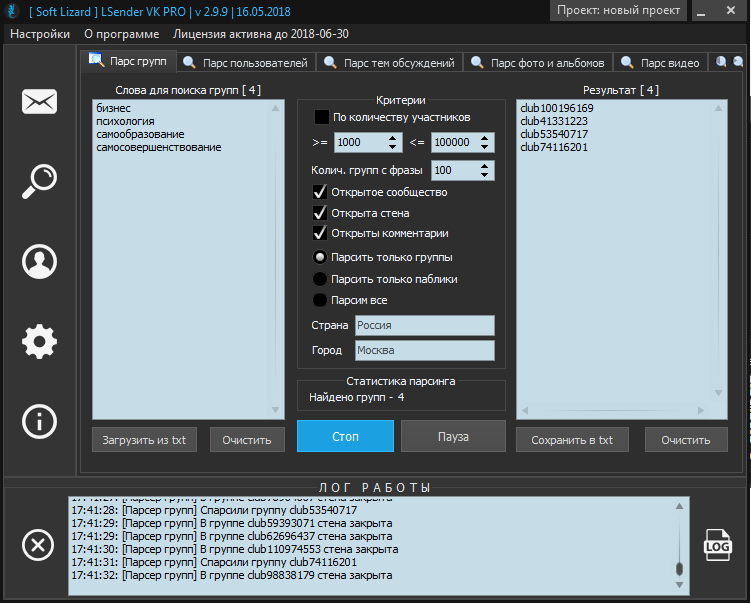Uncheck Открытое сообщество checkbox
Viewport: 751px width, 605px height.
click(x=319, y=192)
